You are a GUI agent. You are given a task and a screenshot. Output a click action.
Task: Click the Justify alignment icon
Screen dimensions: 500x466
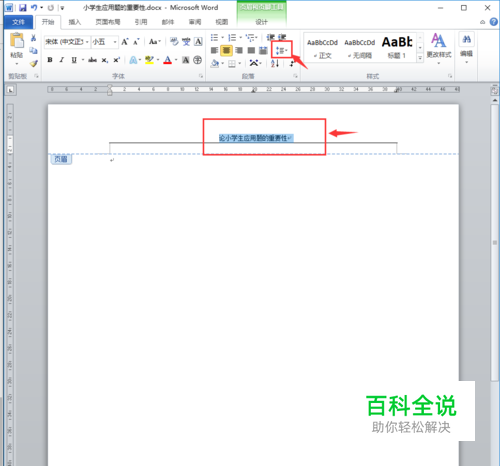point(251,50)
